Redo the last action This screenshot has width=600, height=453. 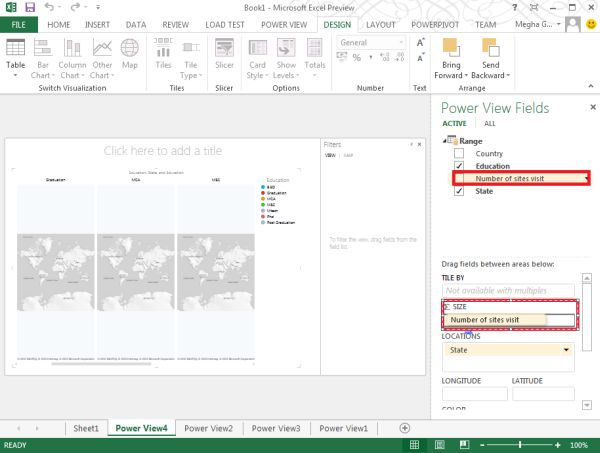tap(75, 7)
